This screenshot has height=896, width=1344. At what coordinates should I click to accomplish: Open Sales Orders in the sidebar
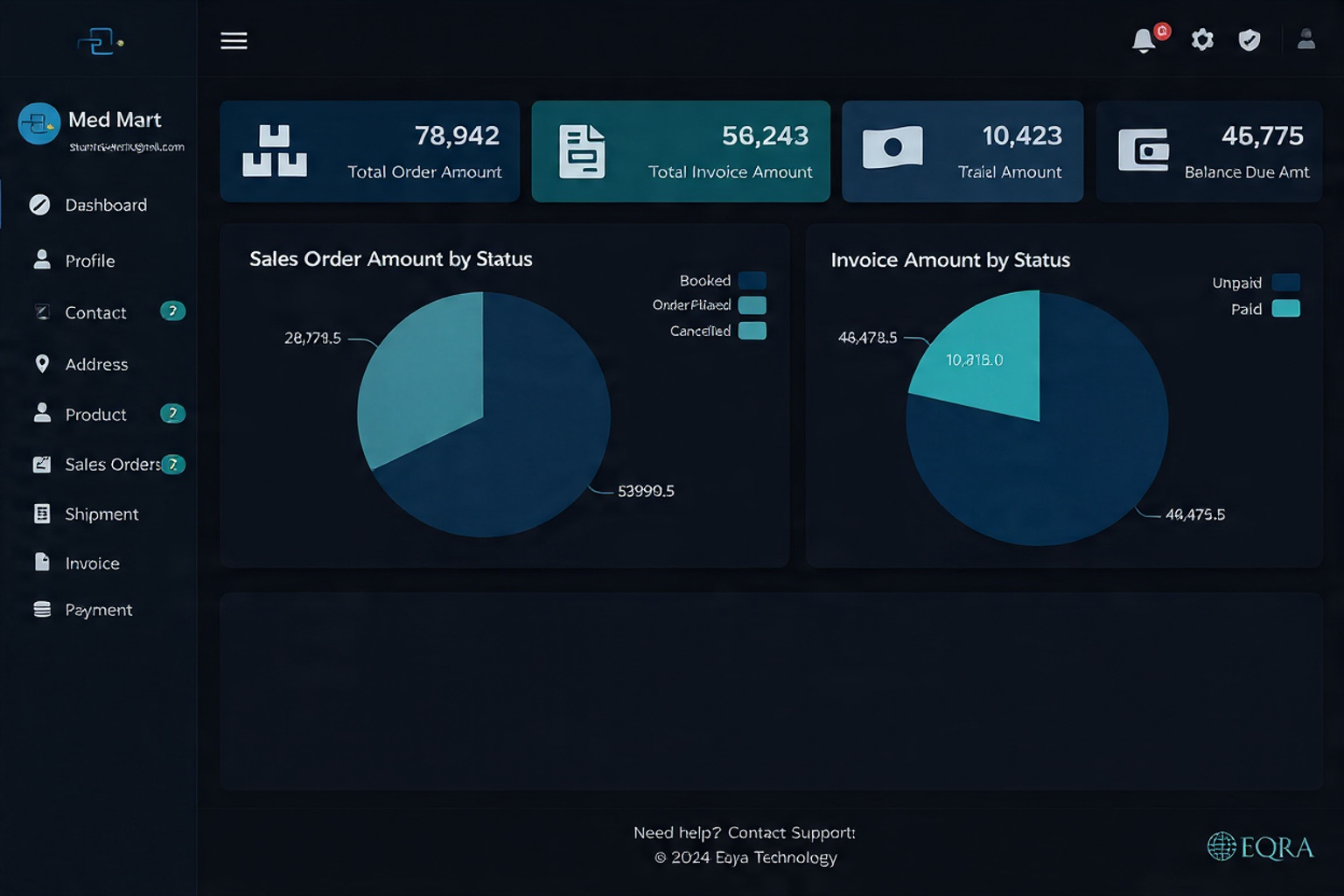click(111, 465)
